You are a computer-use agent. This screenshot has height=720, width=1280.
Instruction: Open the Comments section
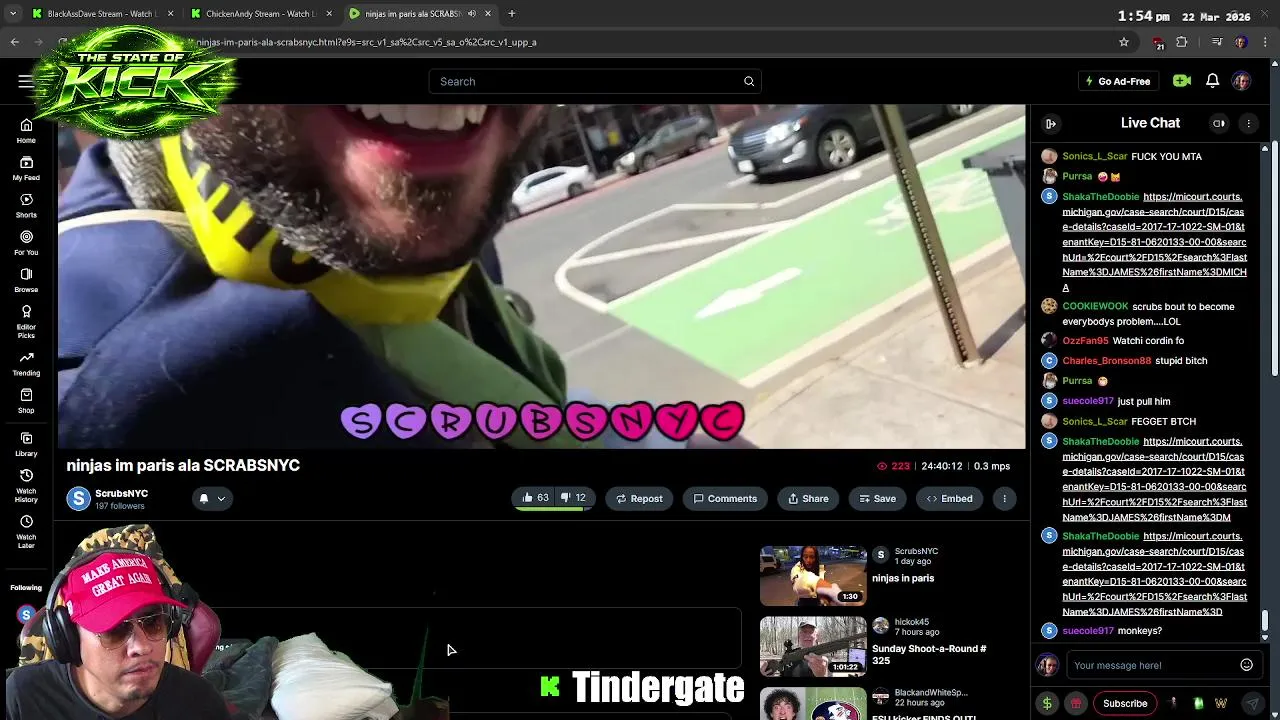tap(725, 498)
